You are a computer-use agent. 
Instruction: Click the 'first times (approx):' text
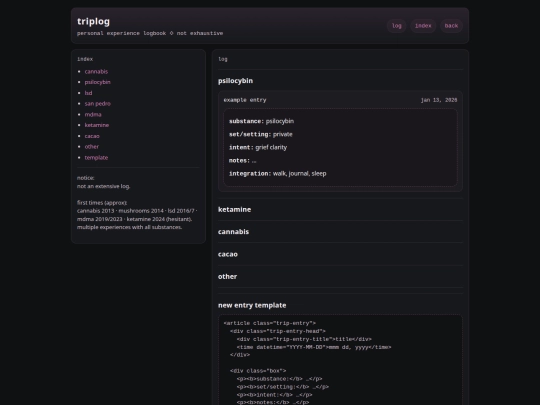click(x=102, y=203)
